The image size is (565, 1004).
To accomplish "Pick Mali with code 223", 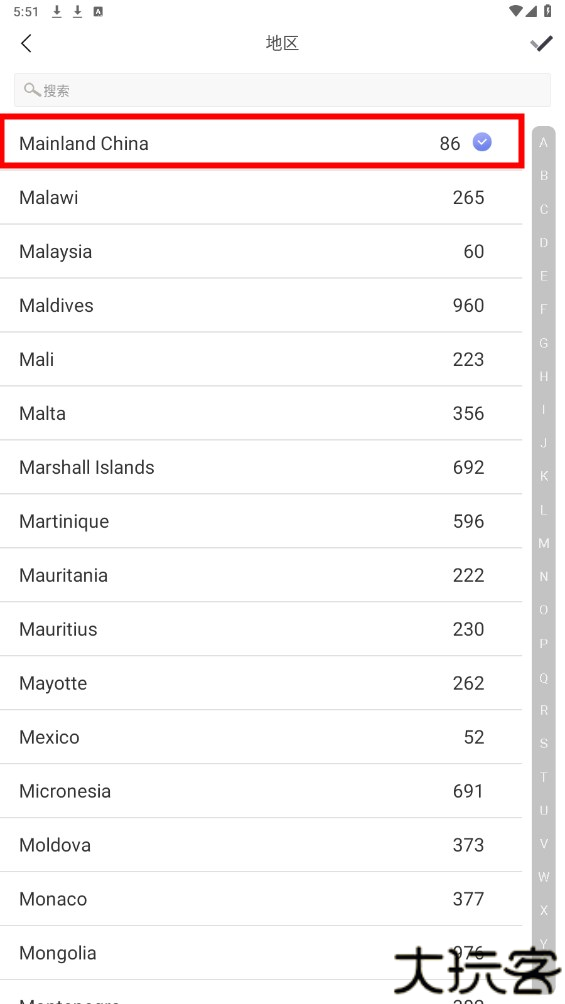I will [261, 359].
